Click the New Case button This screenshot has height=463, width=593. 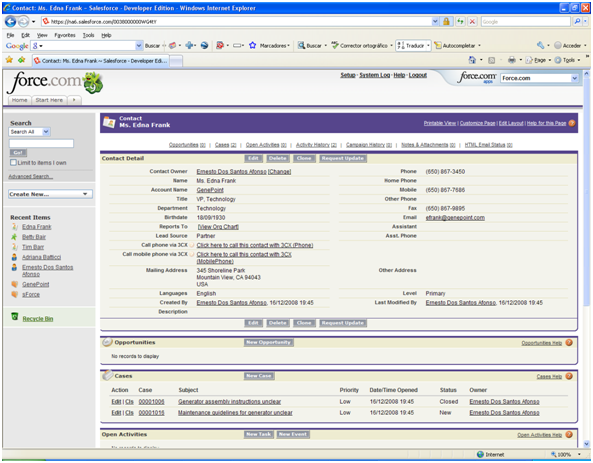259,376
